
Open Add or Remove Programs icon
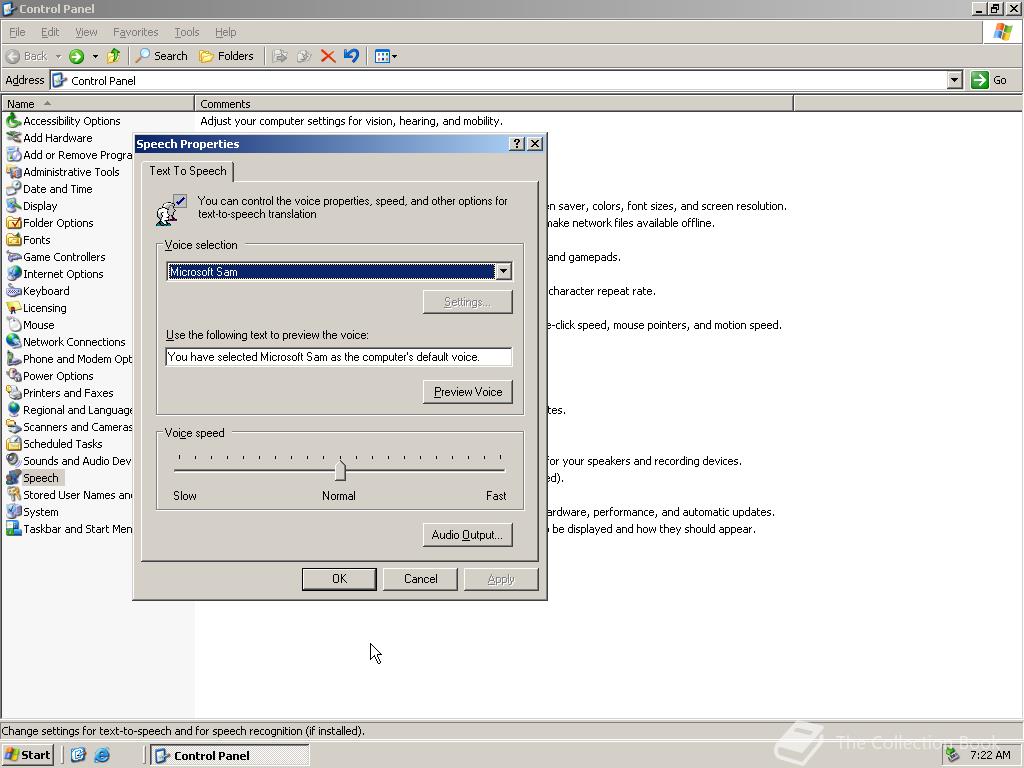tap(13, 155)
